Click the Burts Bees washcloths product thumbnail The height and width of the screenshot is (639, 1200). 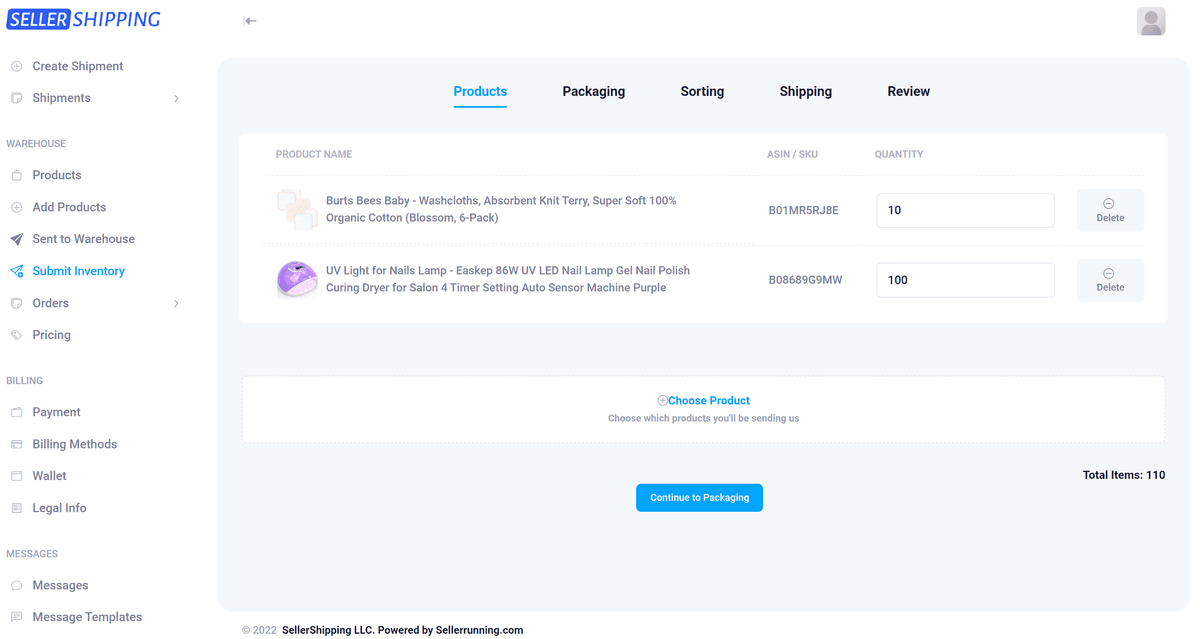pyautogui.click(x=296, y=209)
